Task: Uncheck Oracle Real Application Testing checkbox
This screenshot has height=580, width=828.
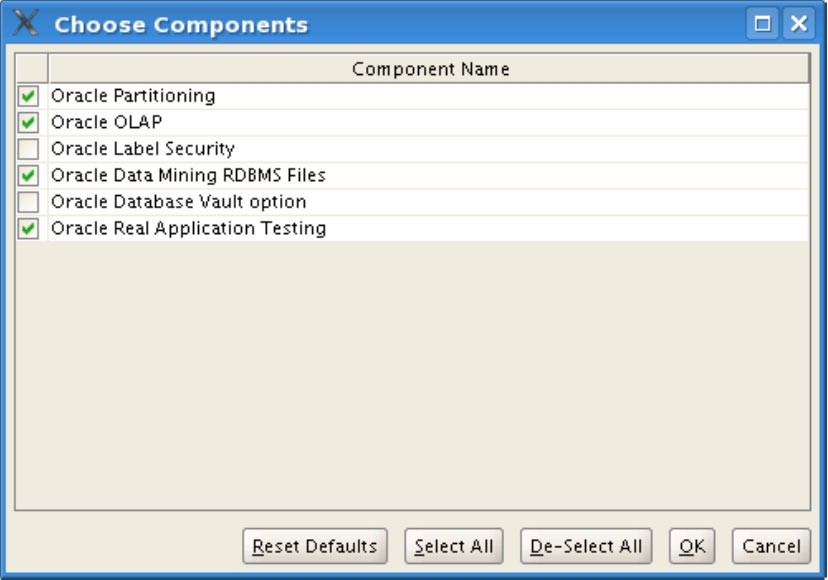Action: (29, 229)
